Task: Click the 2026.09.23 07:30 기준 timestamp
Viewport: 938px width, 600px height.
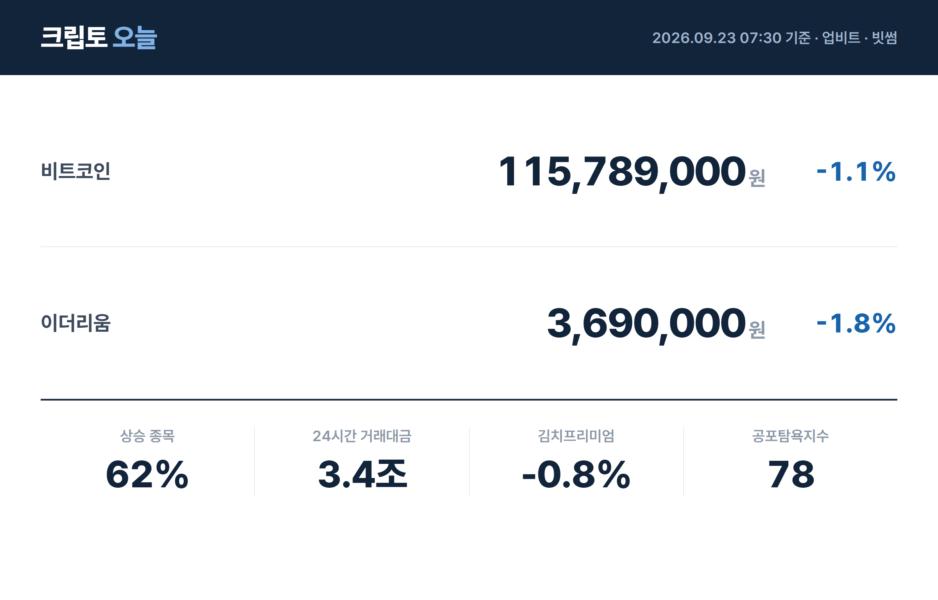Action: pyautogui.click(x=731, y=38)
